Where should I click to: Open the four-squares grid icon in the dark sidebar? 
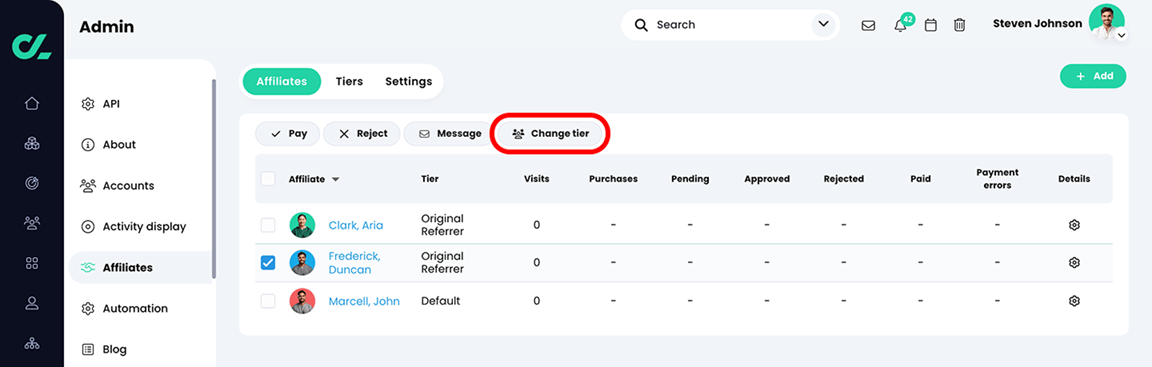click(32, 263)
